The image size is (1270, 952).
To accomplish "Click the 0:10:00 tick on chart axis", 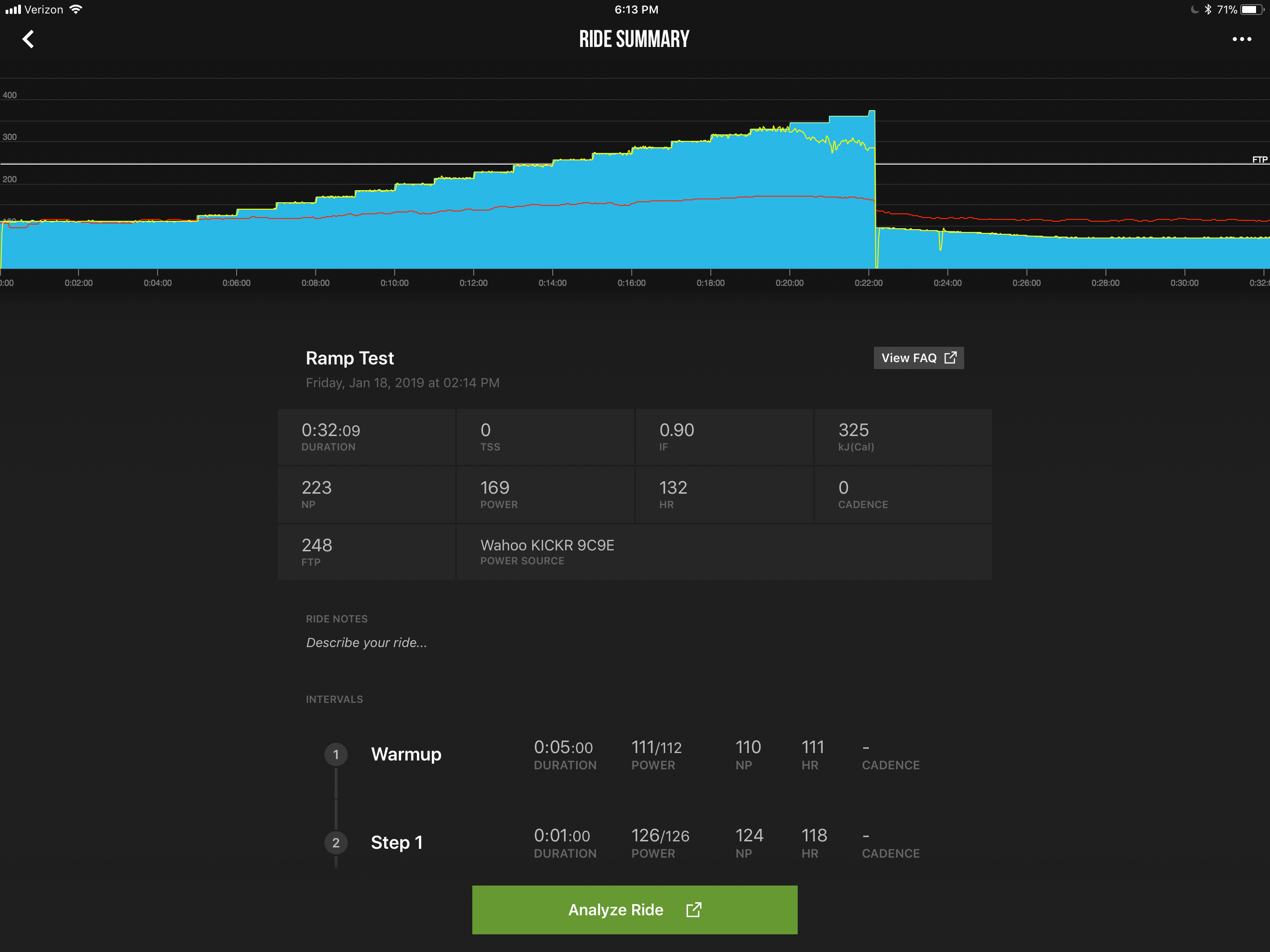I will point(395,283).
